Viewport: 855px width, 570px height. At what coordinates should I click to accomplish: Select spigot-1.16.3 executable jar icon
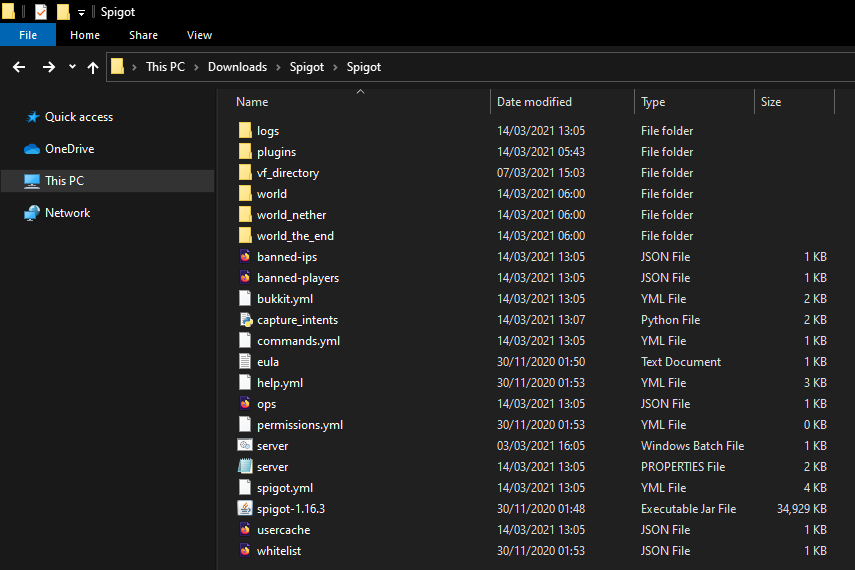pos(245,508)
